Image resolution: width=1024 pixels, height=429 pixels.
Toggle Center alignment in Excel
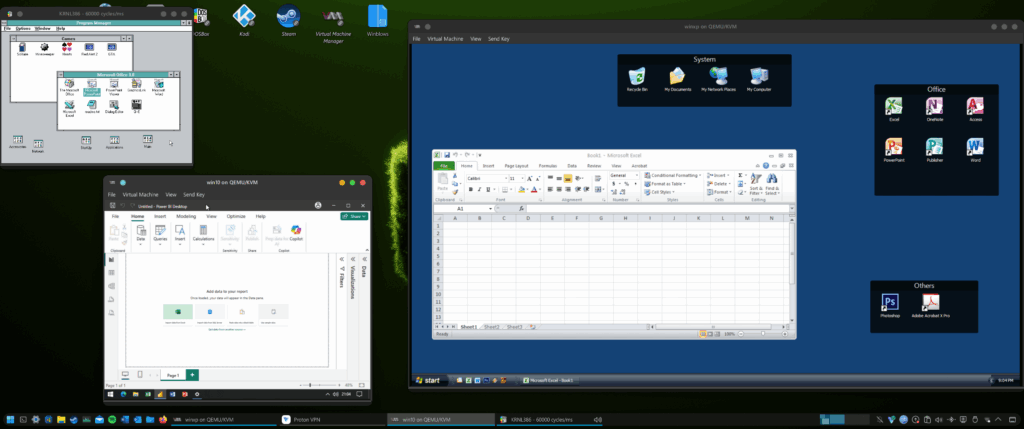(559, 189)
